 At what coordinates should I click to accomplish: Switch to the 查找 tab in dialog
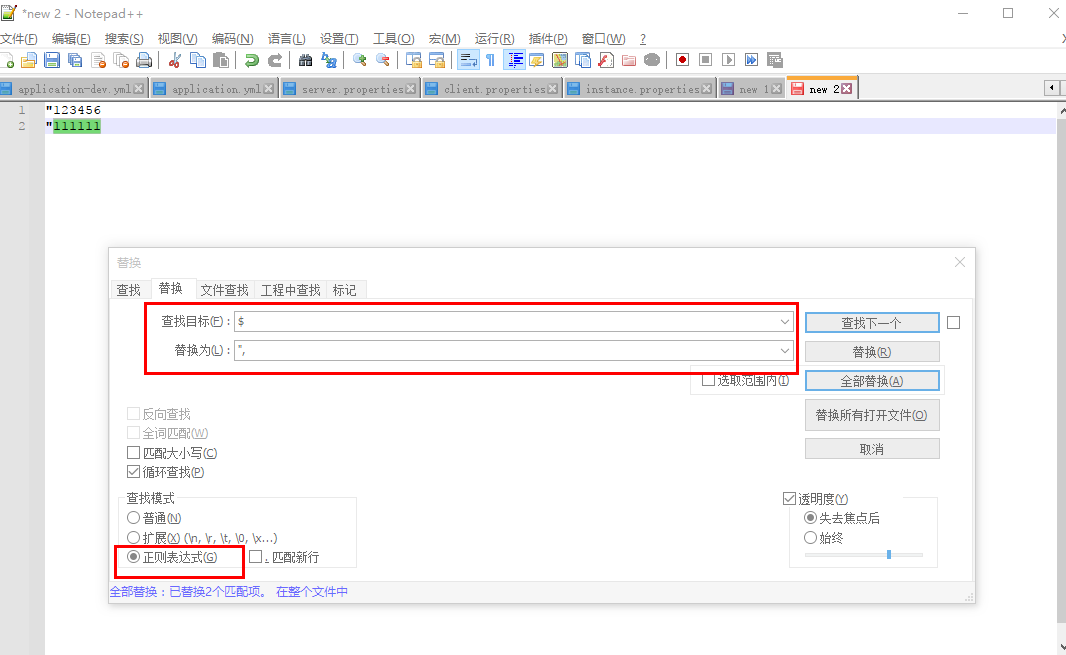pos(128,290)
